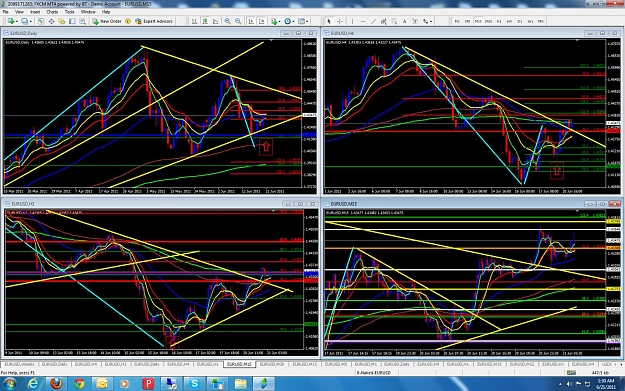Show the Market Watch window
Image resolution: width=625 pixels, height=391 pixels.
click(41, 21)
